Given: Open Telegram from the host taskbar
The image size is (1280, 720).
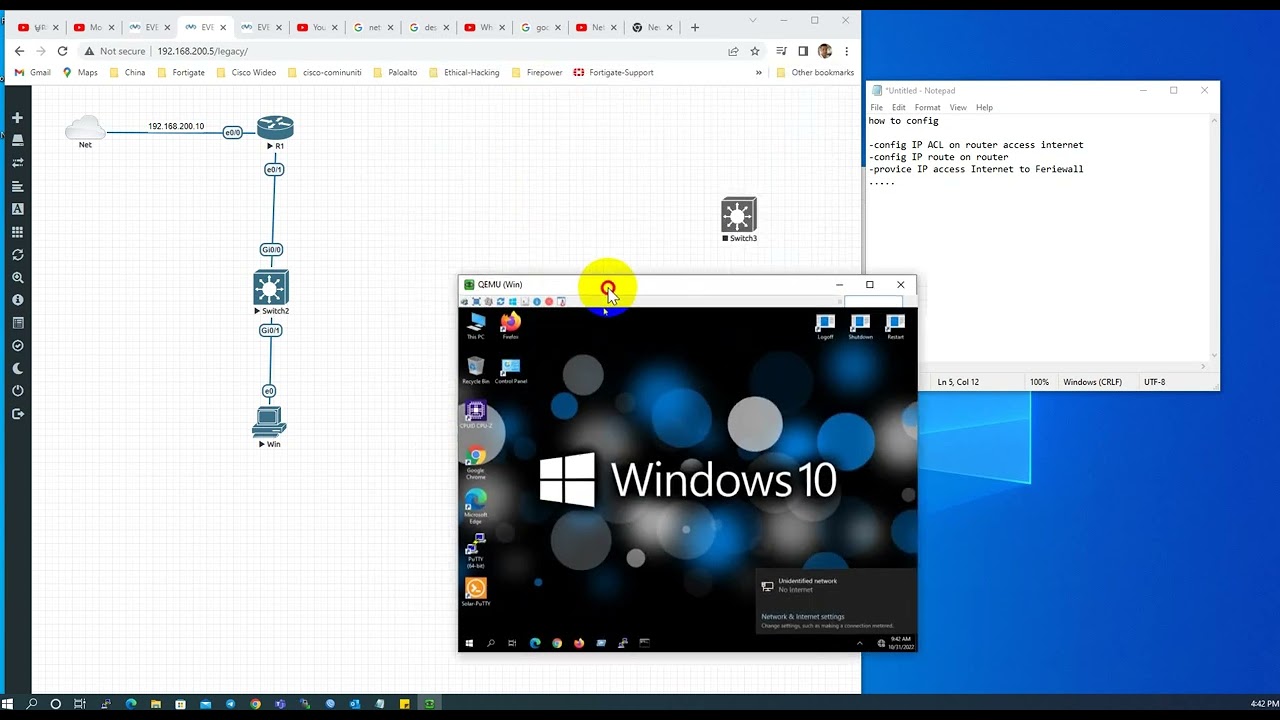Looking at the screenshot, I should pos(230,704).
